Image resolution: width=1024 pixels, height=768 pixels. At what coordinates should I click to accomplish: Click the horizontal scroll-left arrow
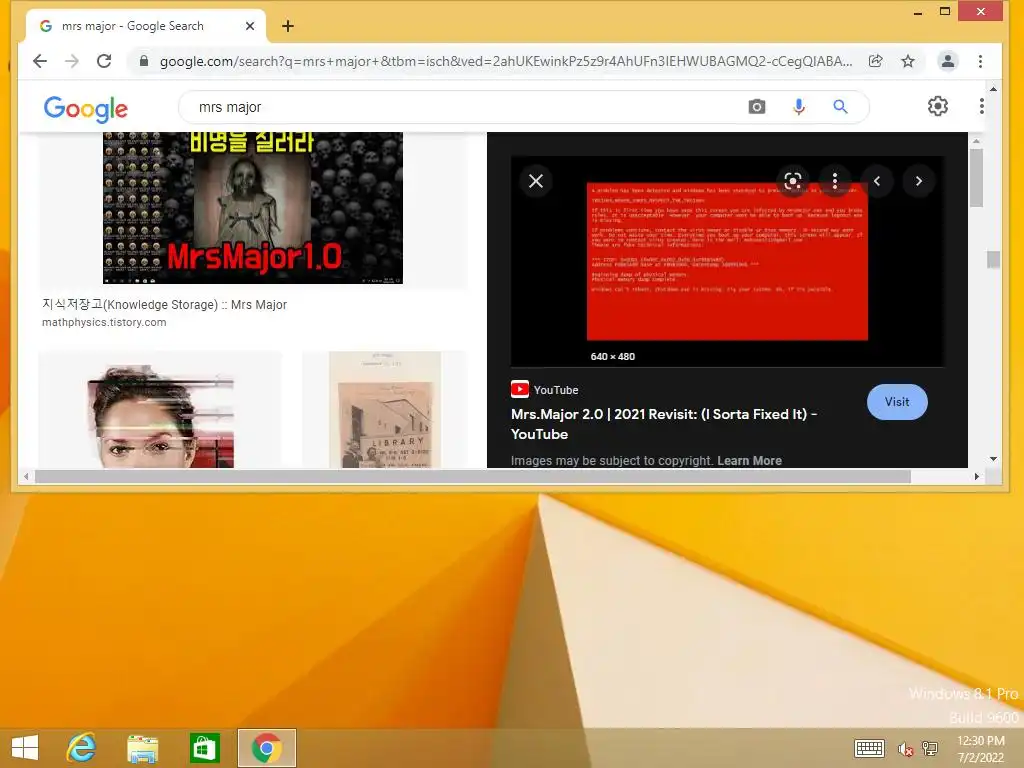click(25, 477)
